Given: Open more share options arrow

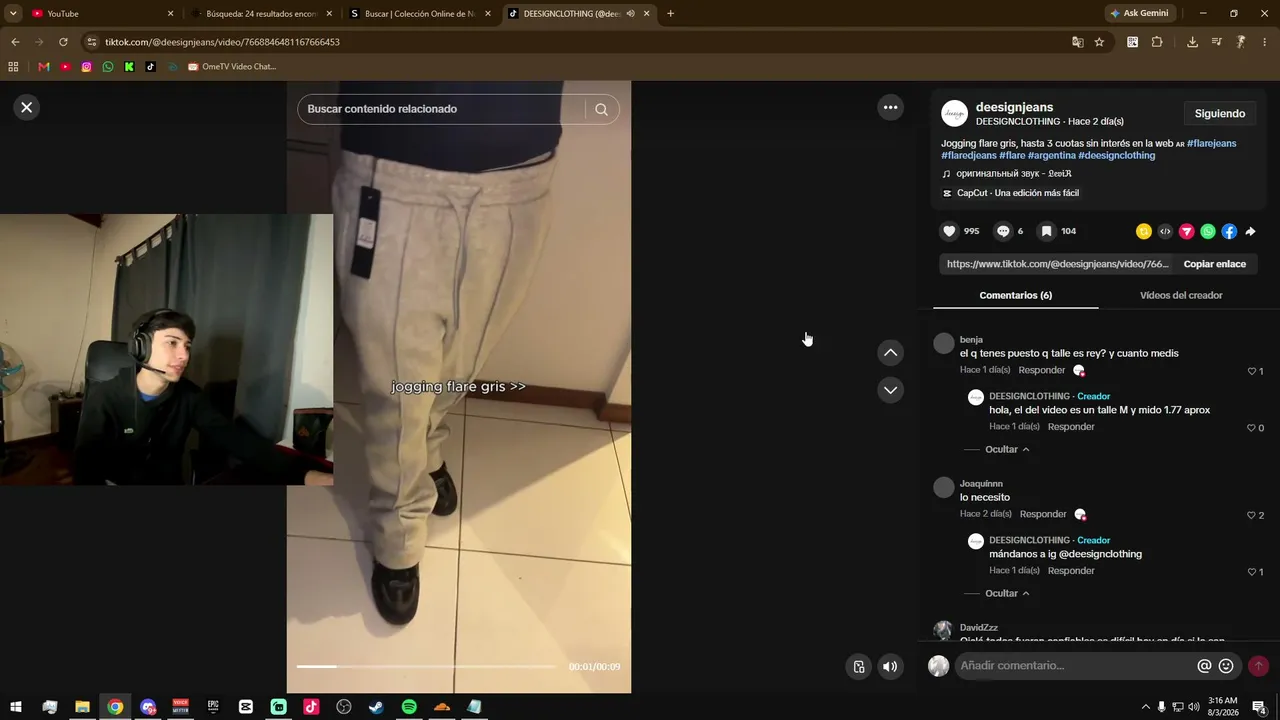Looking at the screenshot, I should (x=1250, y=231).
